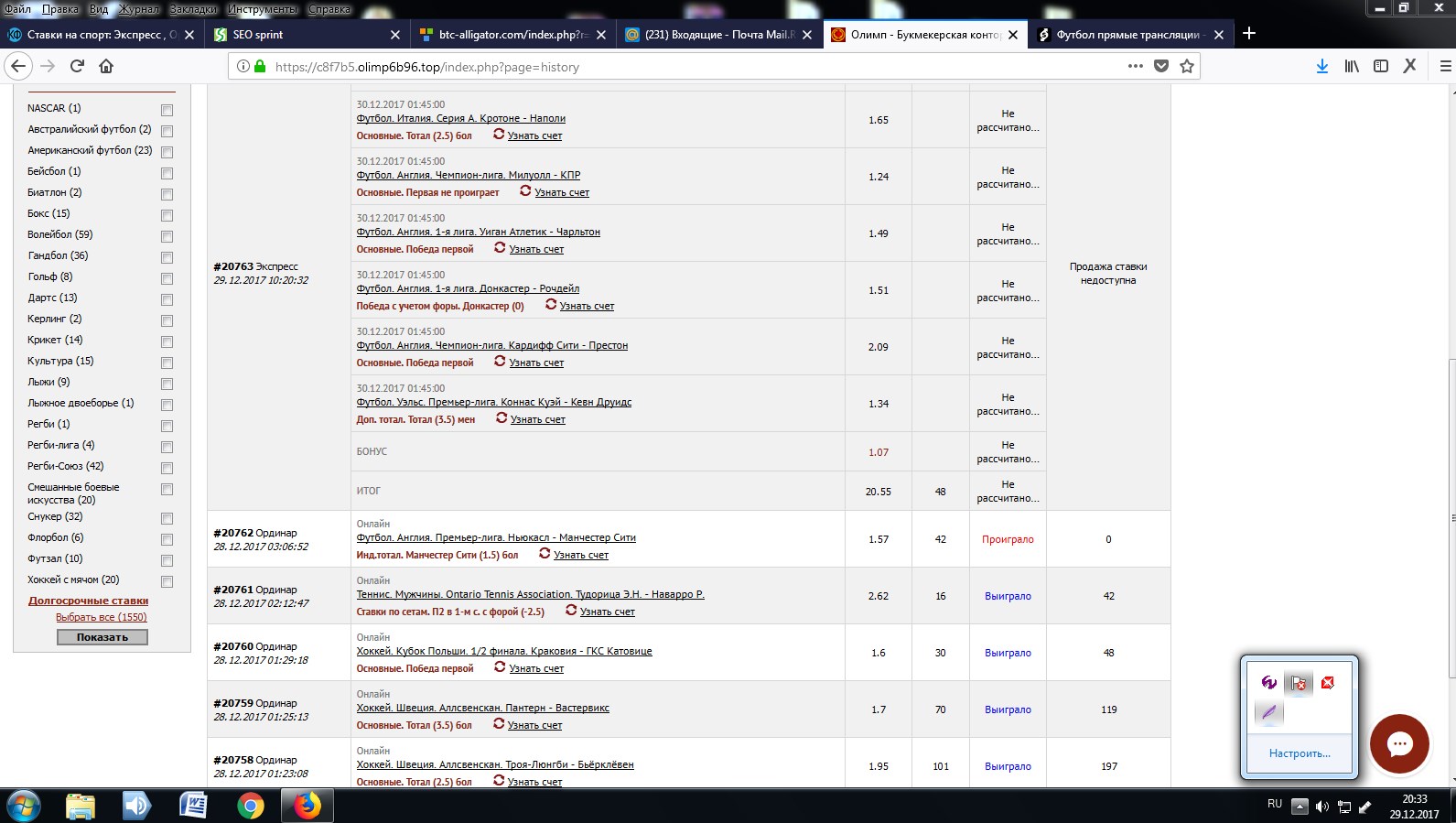Viewport: 1456px width, 823px height.
Task: Show hidden tray icons arrow
Action: pos(1300,807)
